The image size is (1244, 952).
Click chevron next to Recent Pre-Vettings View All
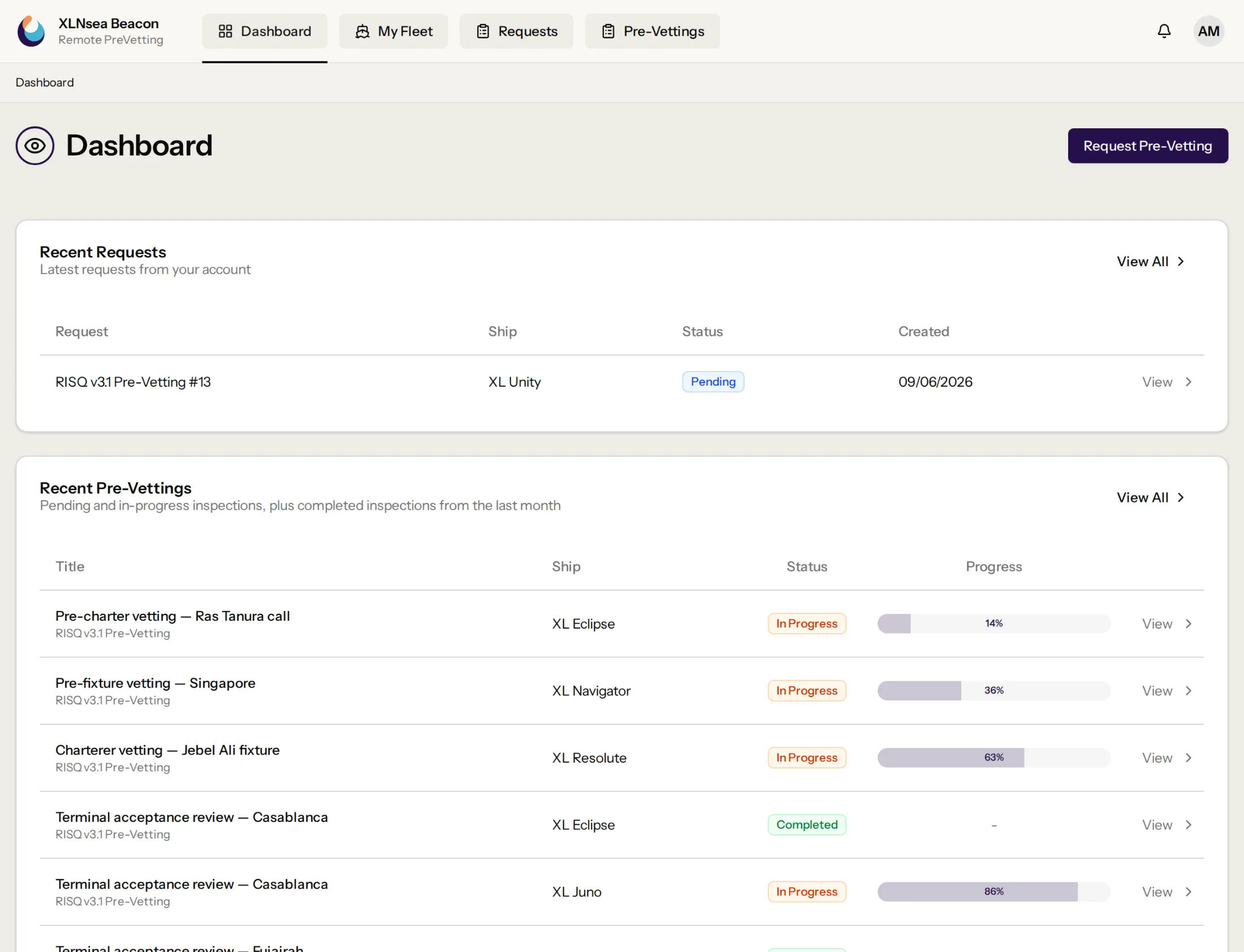1181,497
